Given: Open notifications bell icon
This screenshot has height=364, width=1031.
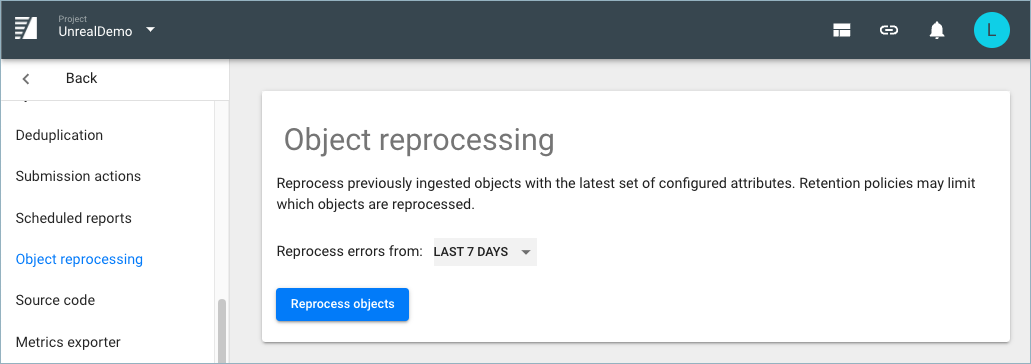Looking at the screenshot, I should pos(937,30).
